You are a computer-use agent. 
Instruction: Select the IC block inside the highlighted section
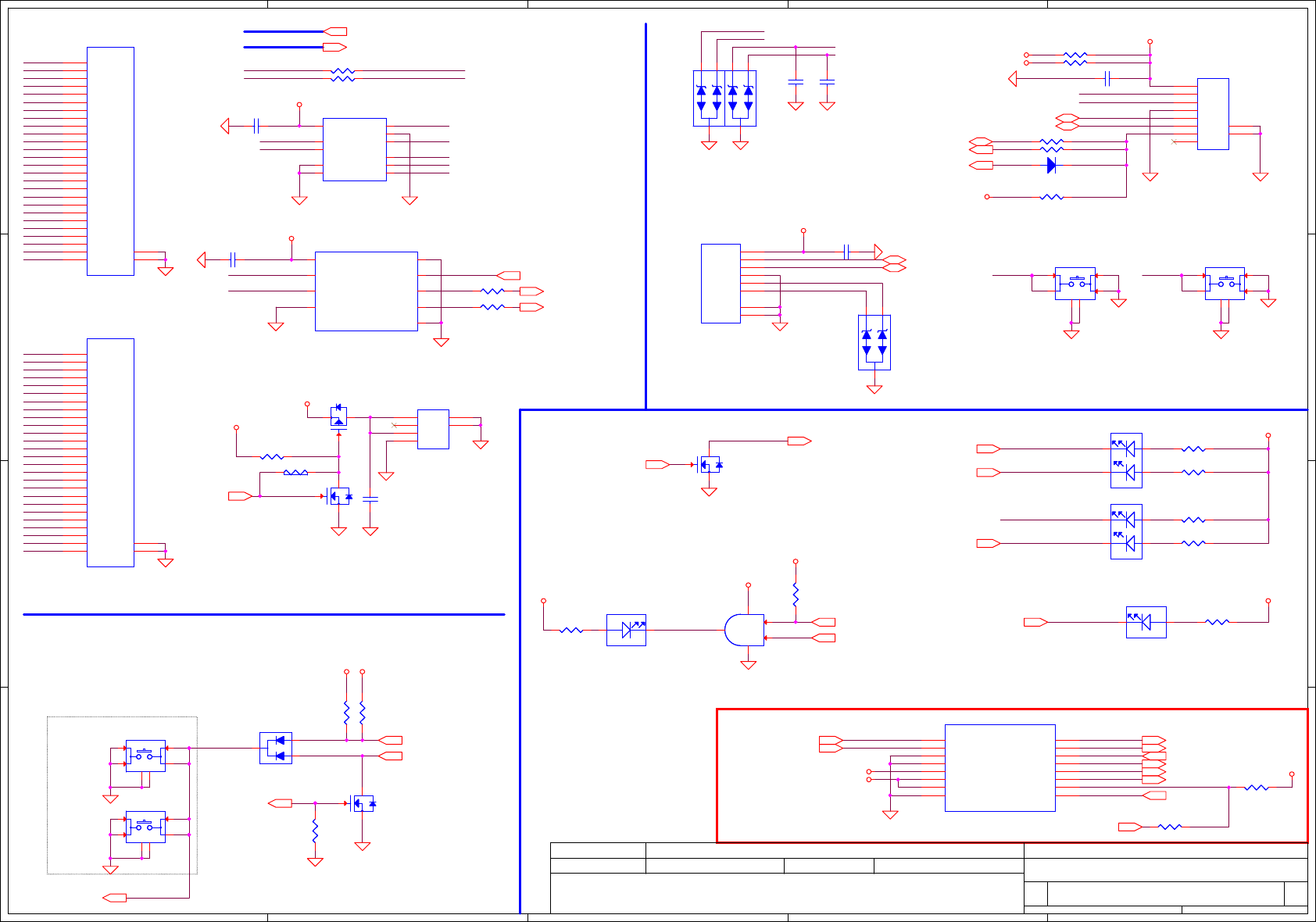[x=1000, y=768]
